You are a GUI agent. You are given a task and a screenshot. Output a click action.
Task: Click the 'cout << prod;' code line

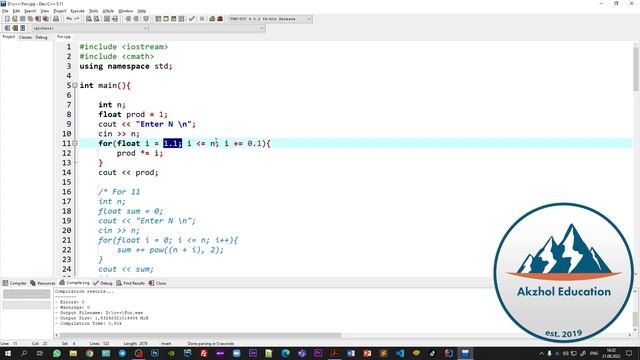[128, 172]
